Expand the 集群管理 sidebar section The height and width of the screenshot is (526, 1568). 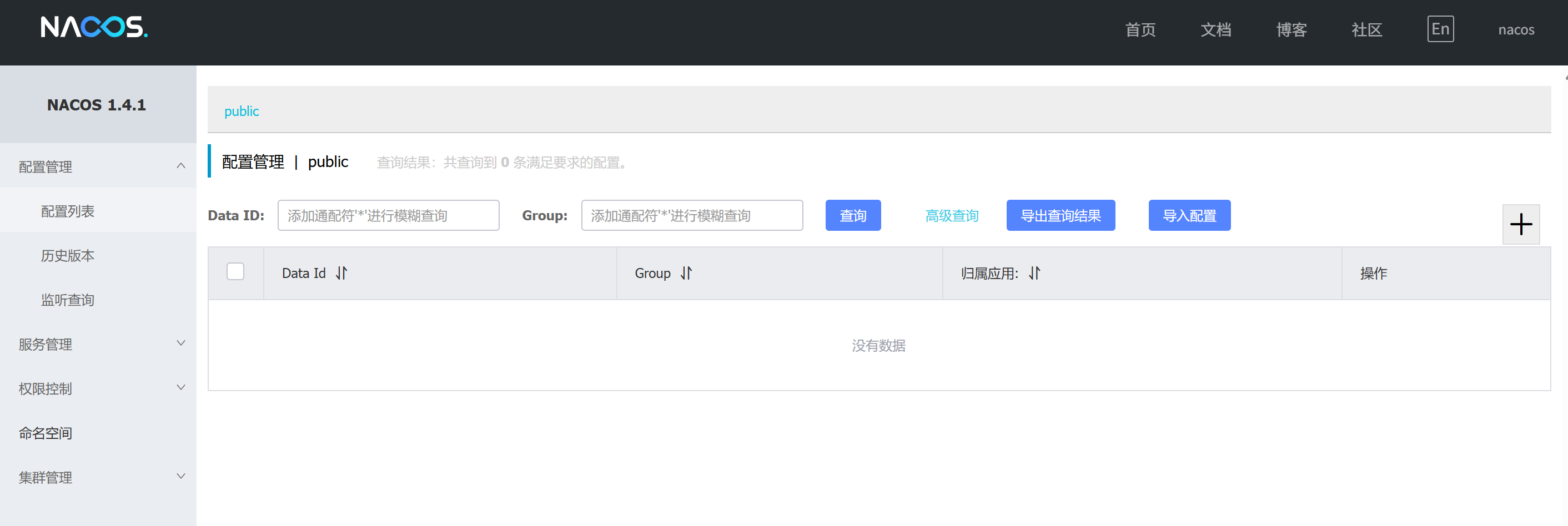[98, 477]
